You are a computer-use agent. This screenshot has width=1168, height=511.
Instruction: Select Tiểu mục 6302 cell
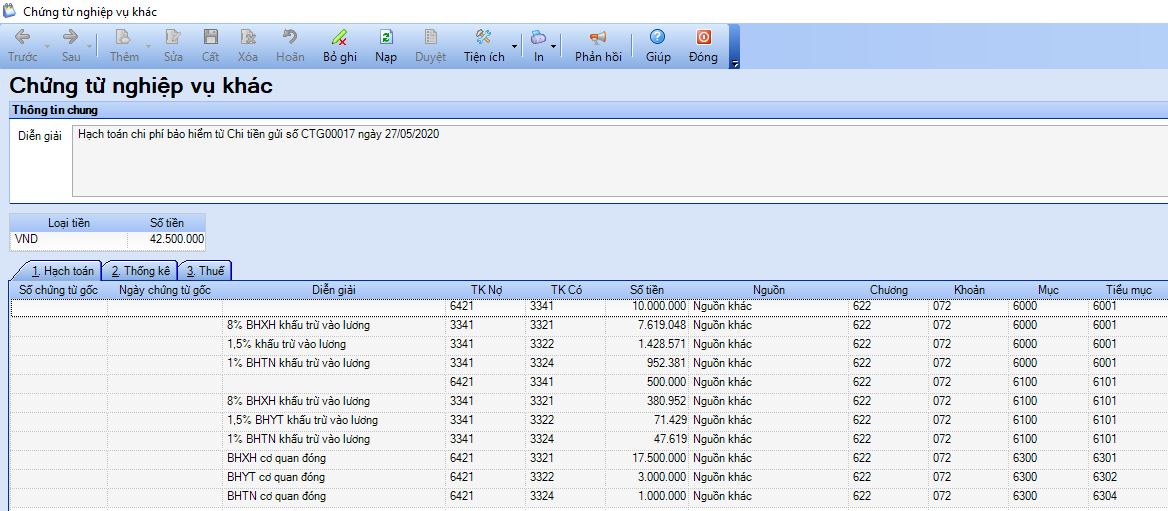(1129, 477)
